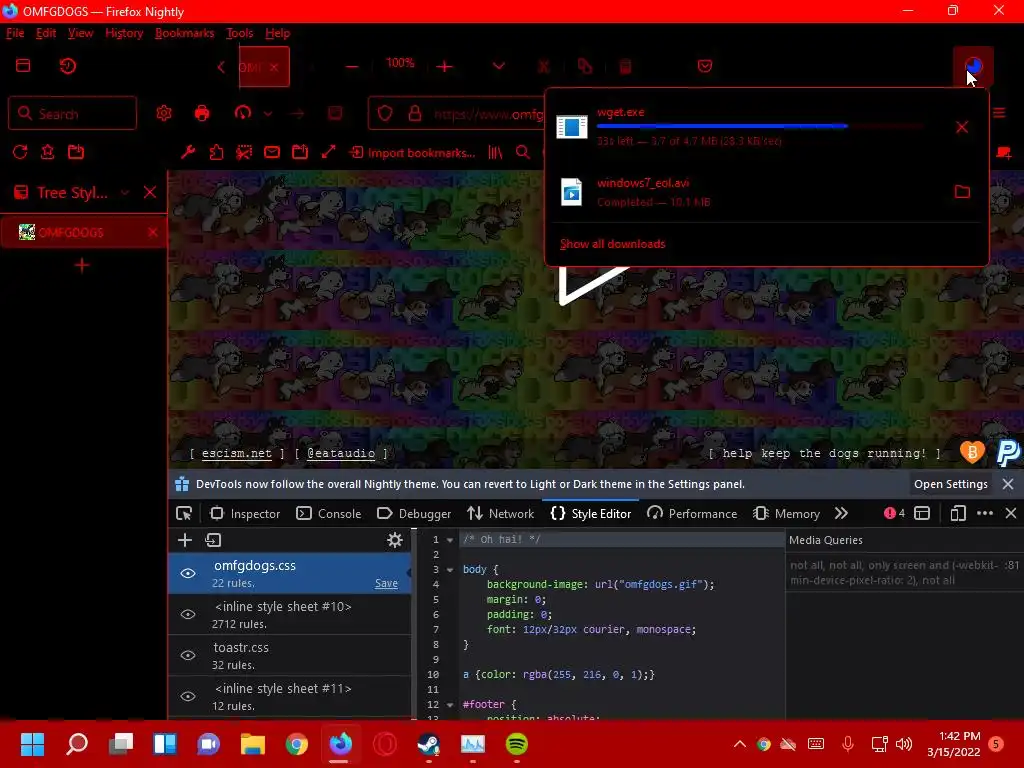This screenshot has width=1024, height=768.
Task: Open the escism.net footer link
Action: [236, 453]
